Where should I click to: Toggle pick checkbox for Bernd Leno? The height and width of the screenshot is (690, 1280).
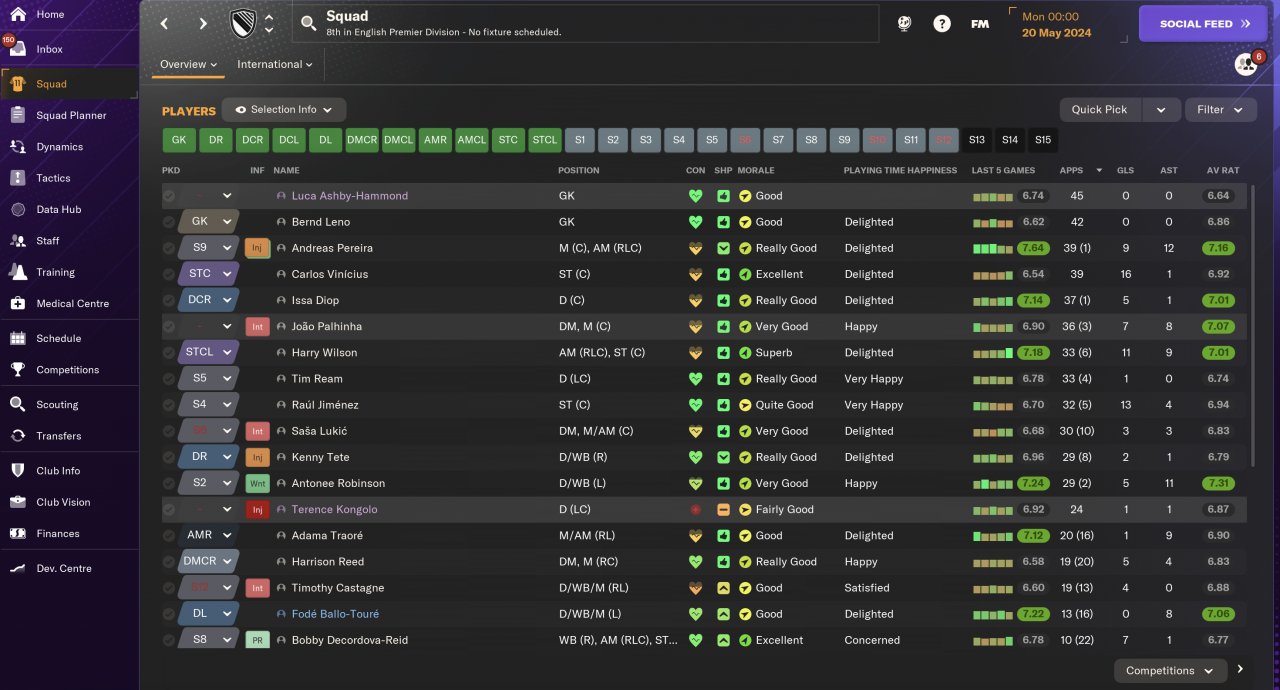[x=169, y=222]
